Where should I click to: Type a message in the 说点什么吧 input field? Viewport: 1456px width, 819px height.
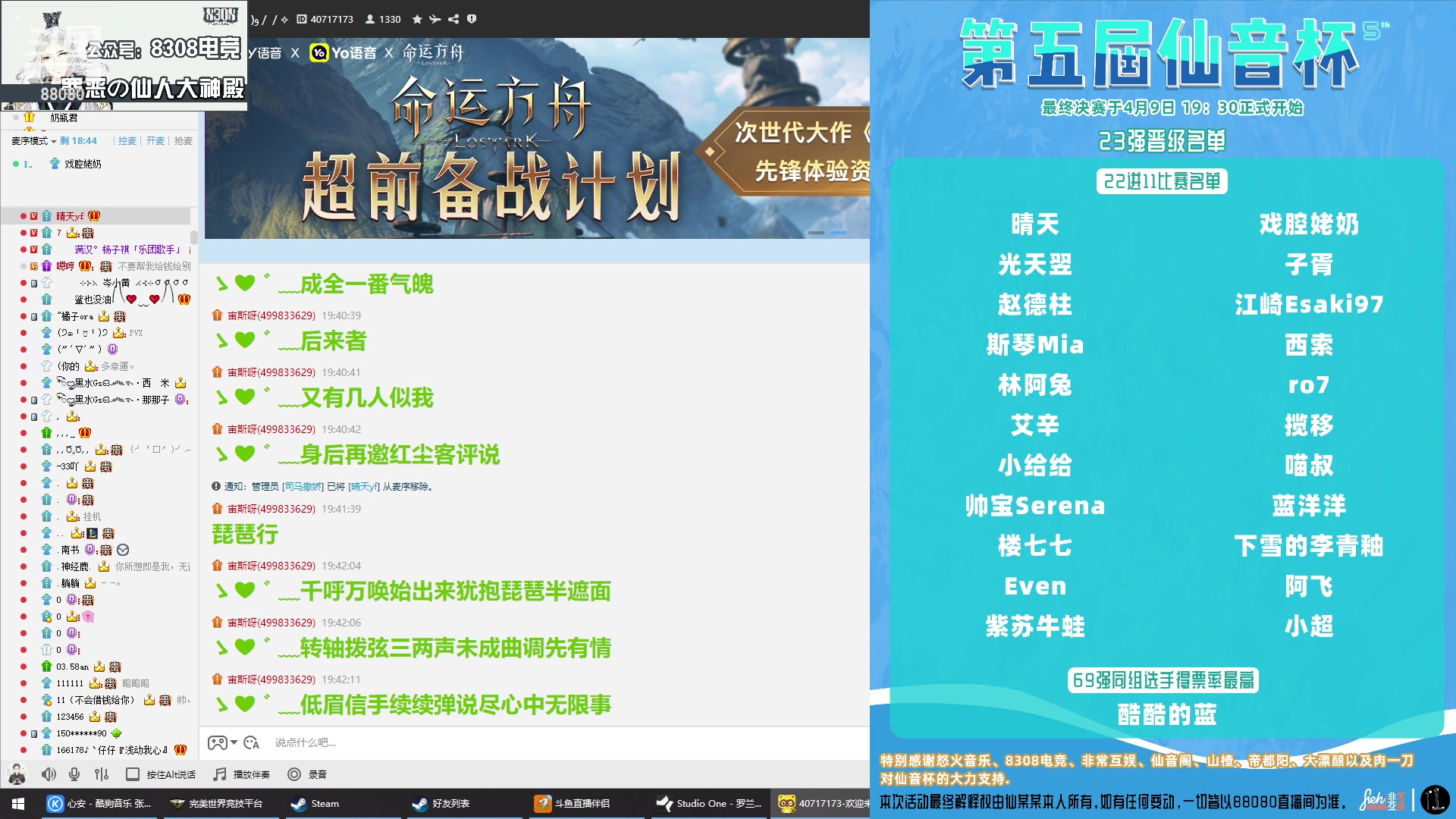coord(341,743)
